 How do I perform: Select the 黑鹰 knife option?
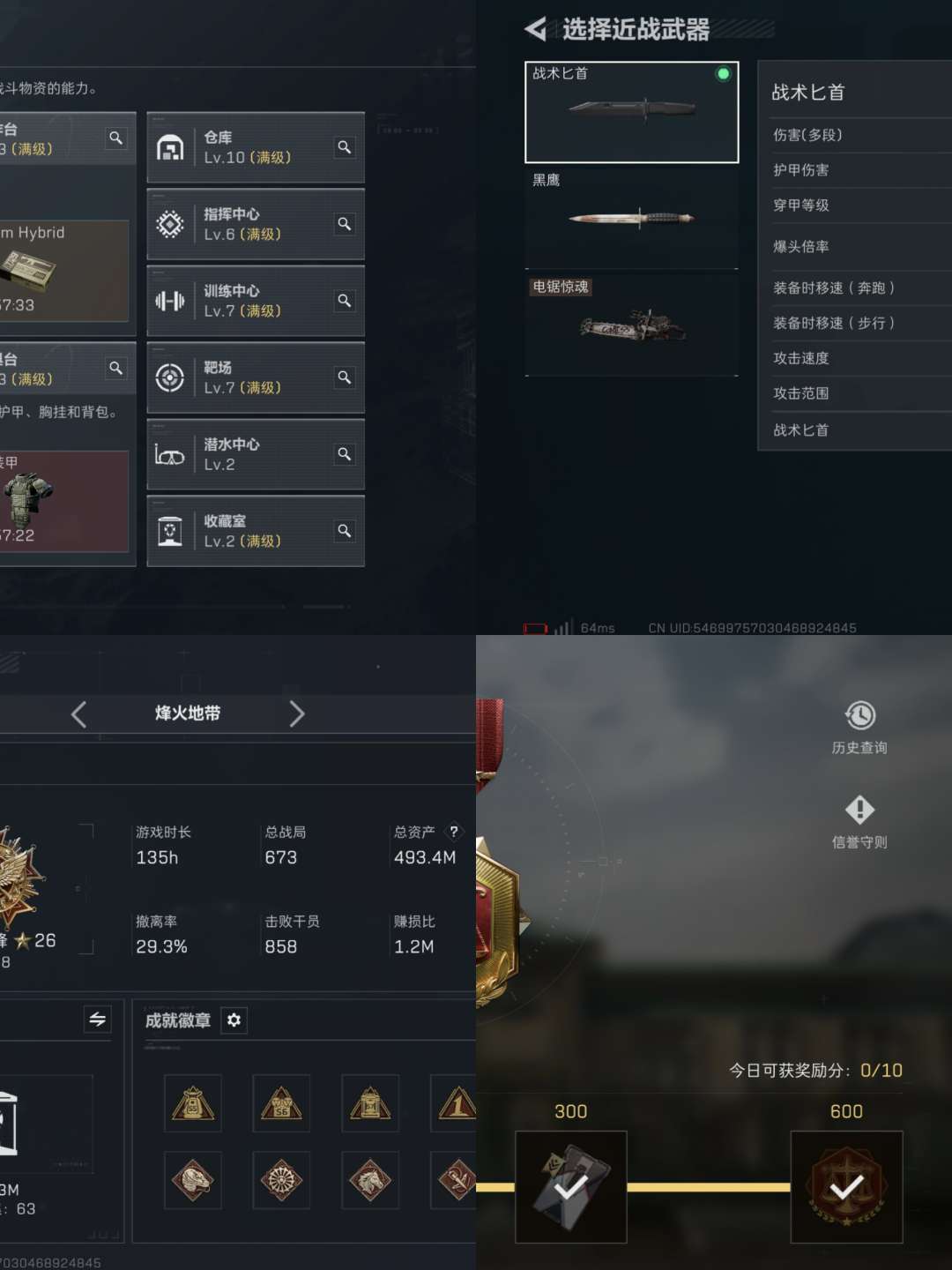point(632,219)
